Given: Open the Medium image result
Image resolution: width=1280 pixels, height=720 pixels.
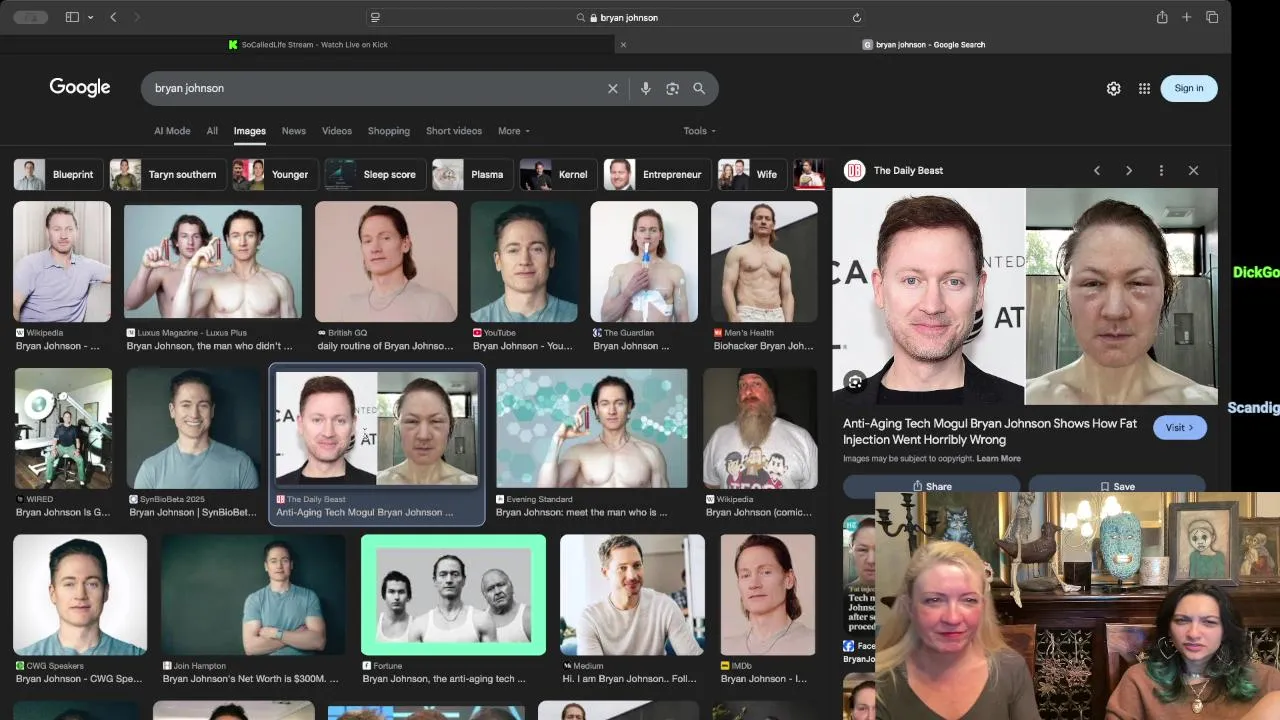Looking at the screenshot, I should 632,595.
